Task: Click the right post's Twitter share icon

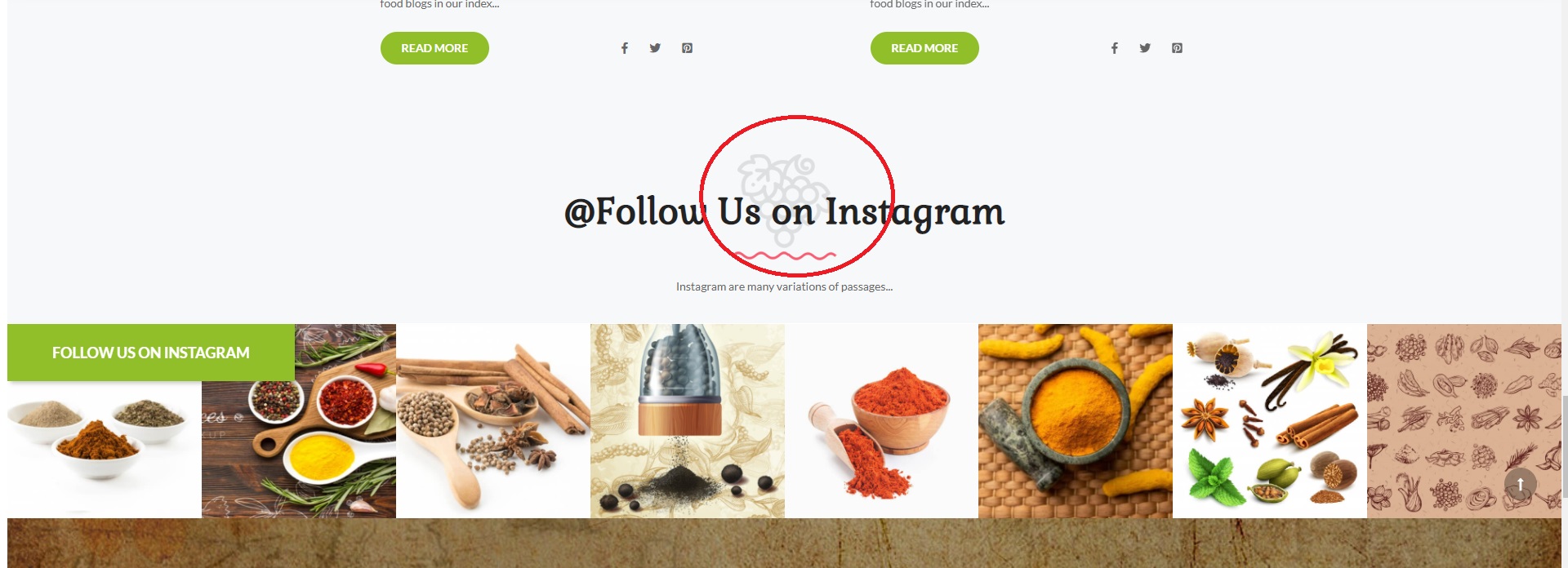Action: (1145, 48)
